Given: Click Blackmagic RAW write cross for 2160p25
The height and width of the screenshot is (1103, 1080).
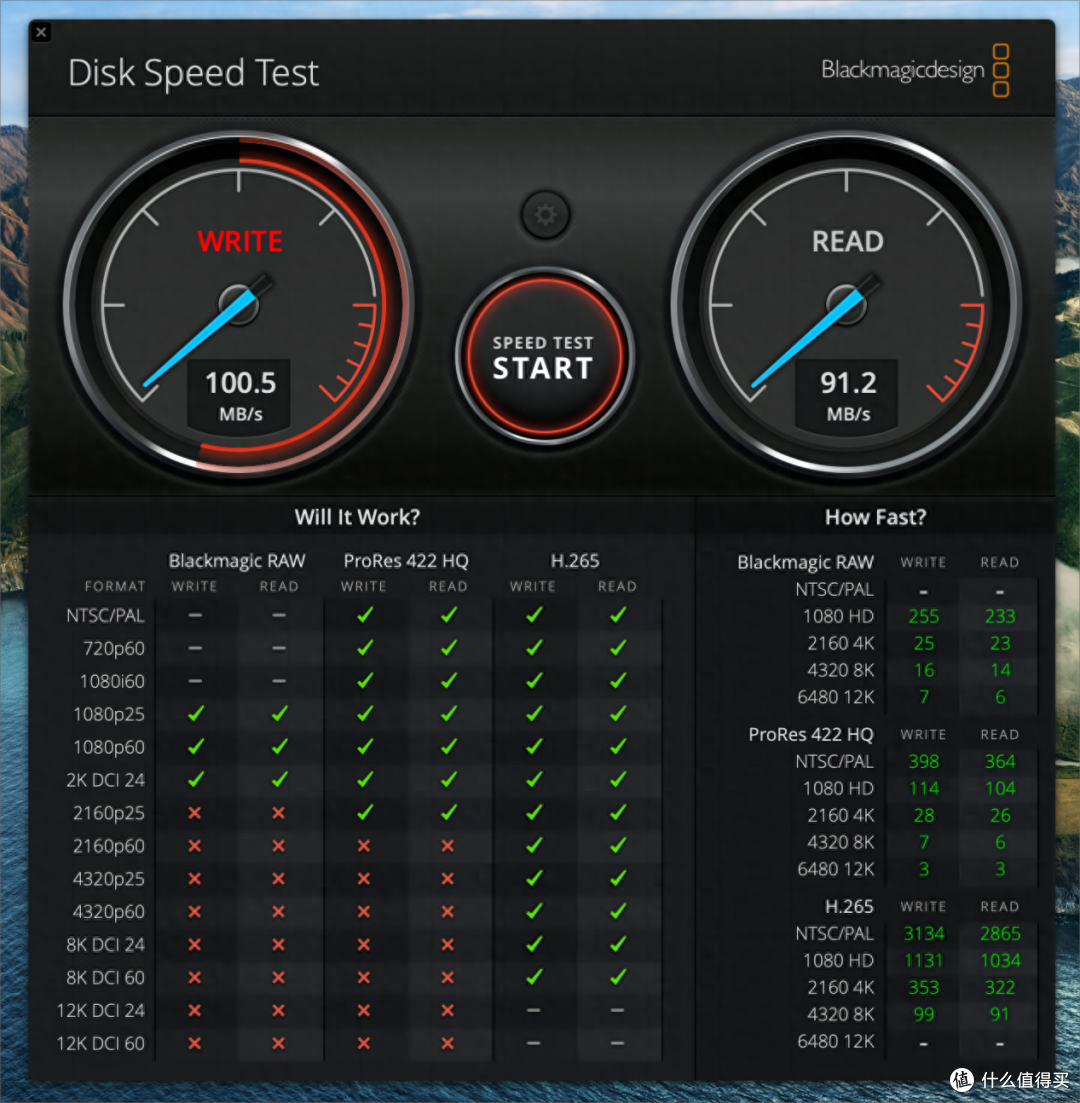Looking at the screenshot, I should (195, 812).
